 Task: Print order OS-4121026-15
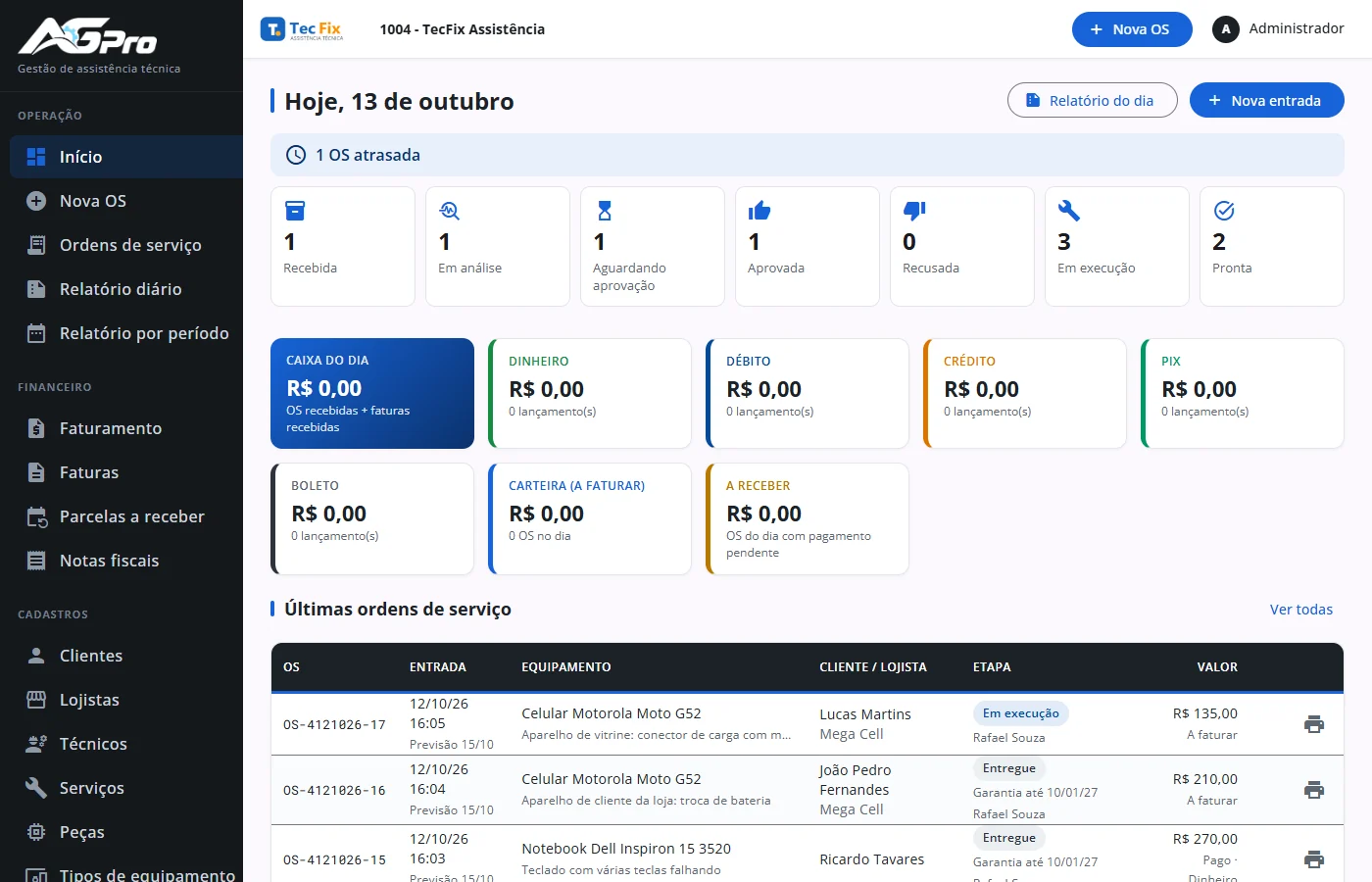click(1314, 859)
